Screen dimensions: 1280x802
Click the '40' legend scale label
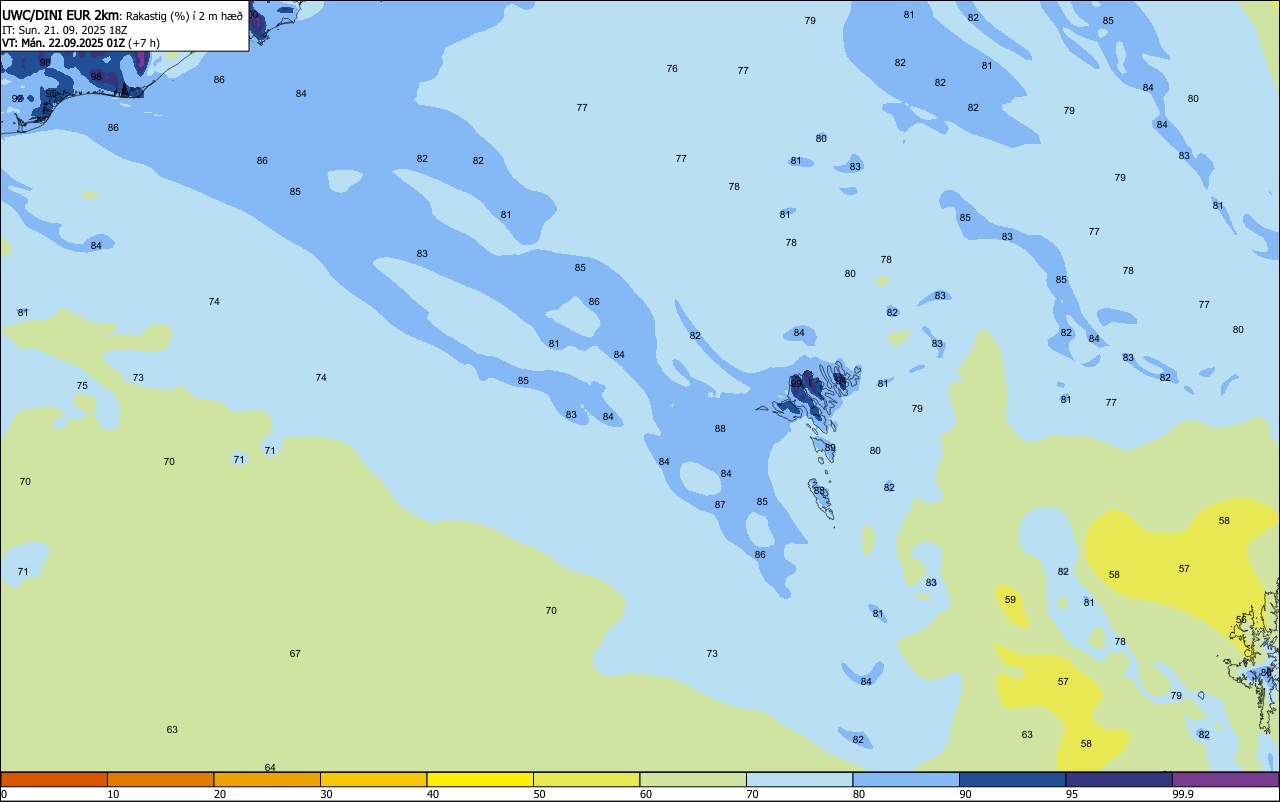click(x=433, y=794)
